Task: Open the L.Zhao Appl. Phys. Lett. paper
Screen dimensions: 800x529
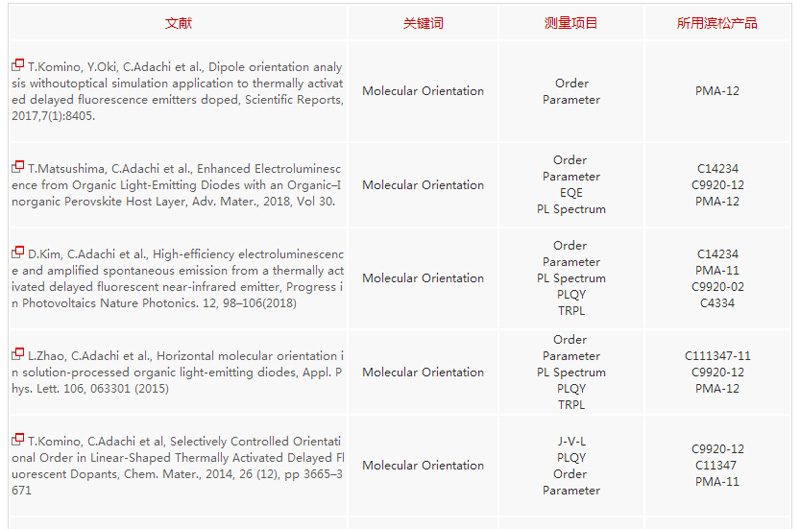Action: (x=178, y=372)
